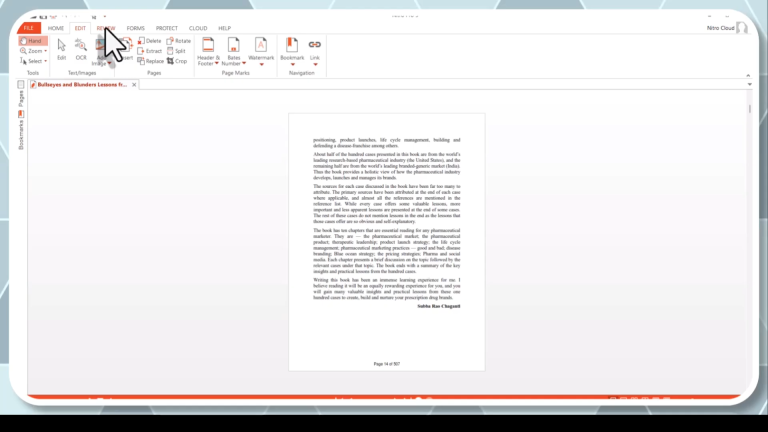768x432 pixels.
Task: Expand the Watermark dropdown arrow
Action: (262, 65)
